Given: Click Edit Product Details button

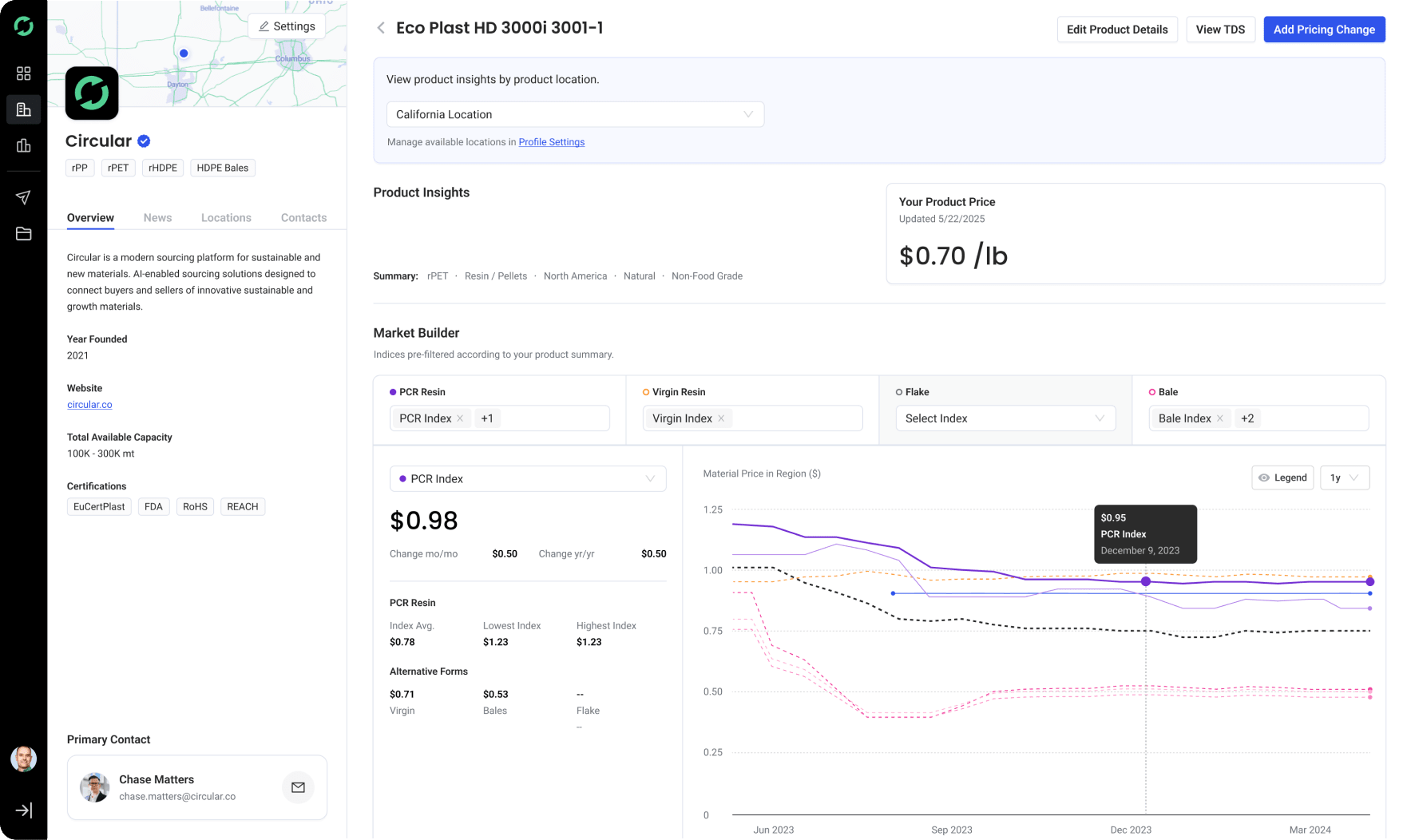Looking at the screenshot, I should (1117, 30).
